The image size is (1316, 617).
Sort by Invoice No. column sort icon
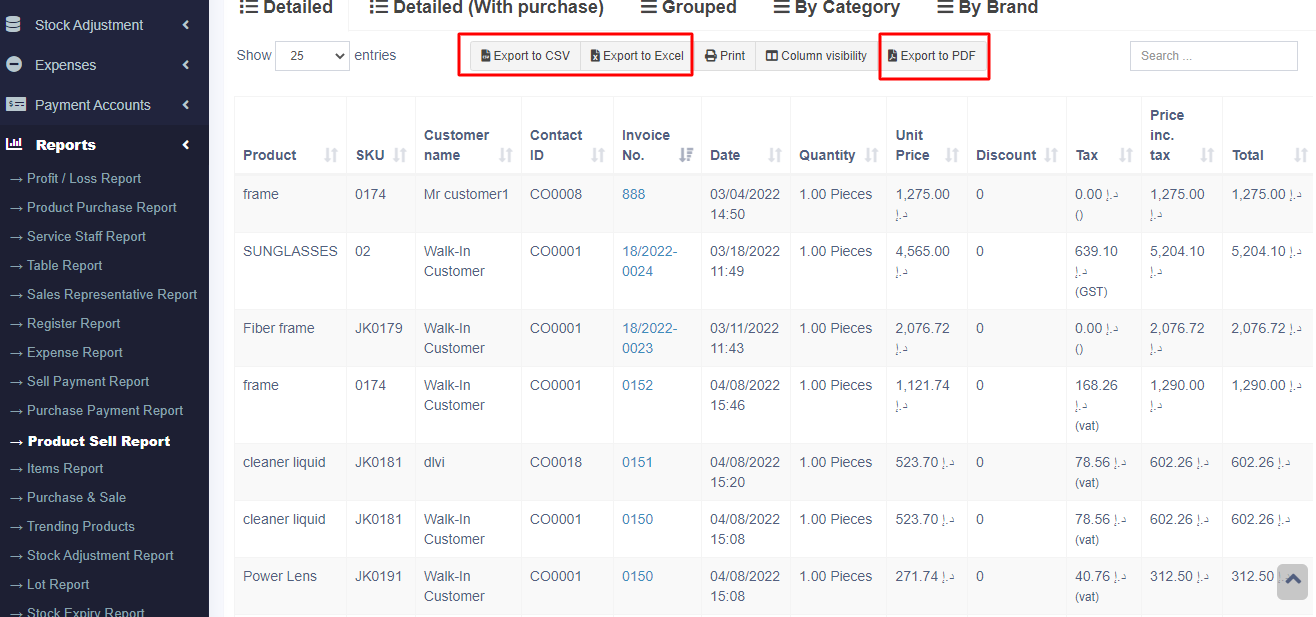click(x=687, y=155)
